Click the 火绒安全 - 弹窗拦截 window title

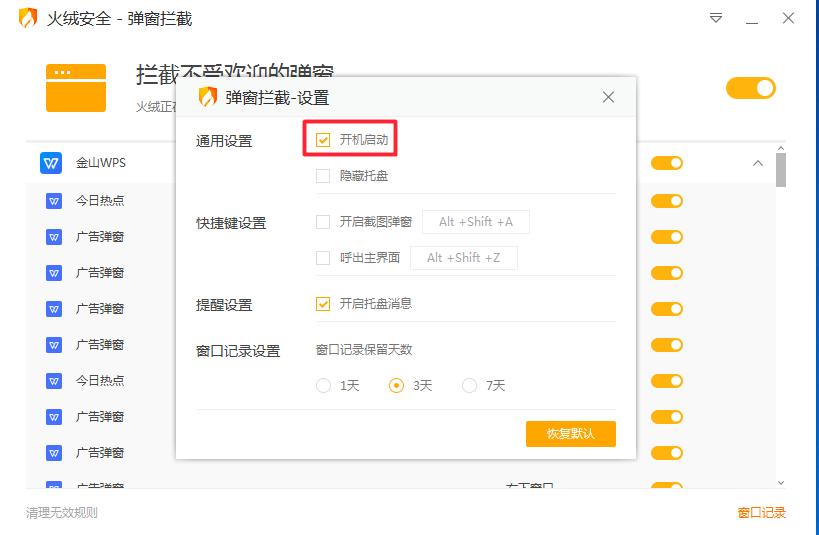(x=120, y=19)
